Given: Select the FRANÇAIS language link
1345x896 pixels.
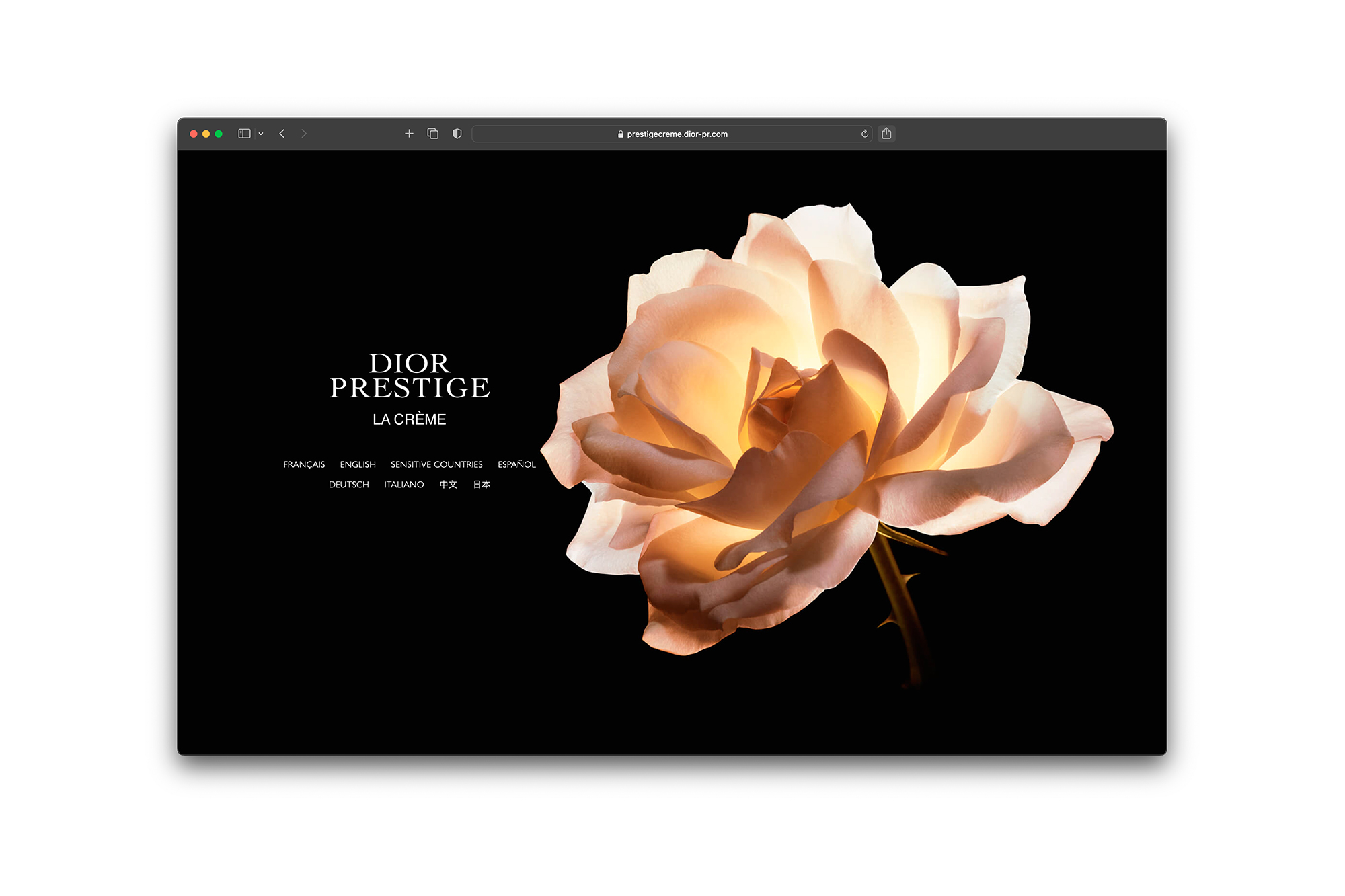Looking at the screenshot, I should (304, 464).
